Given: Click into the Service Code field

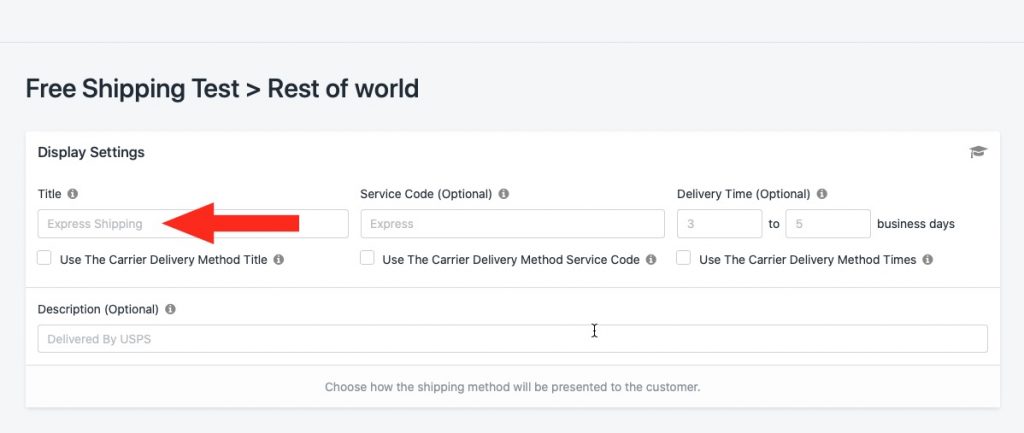Looking at the screenshot, I should [x=513, y=224].
